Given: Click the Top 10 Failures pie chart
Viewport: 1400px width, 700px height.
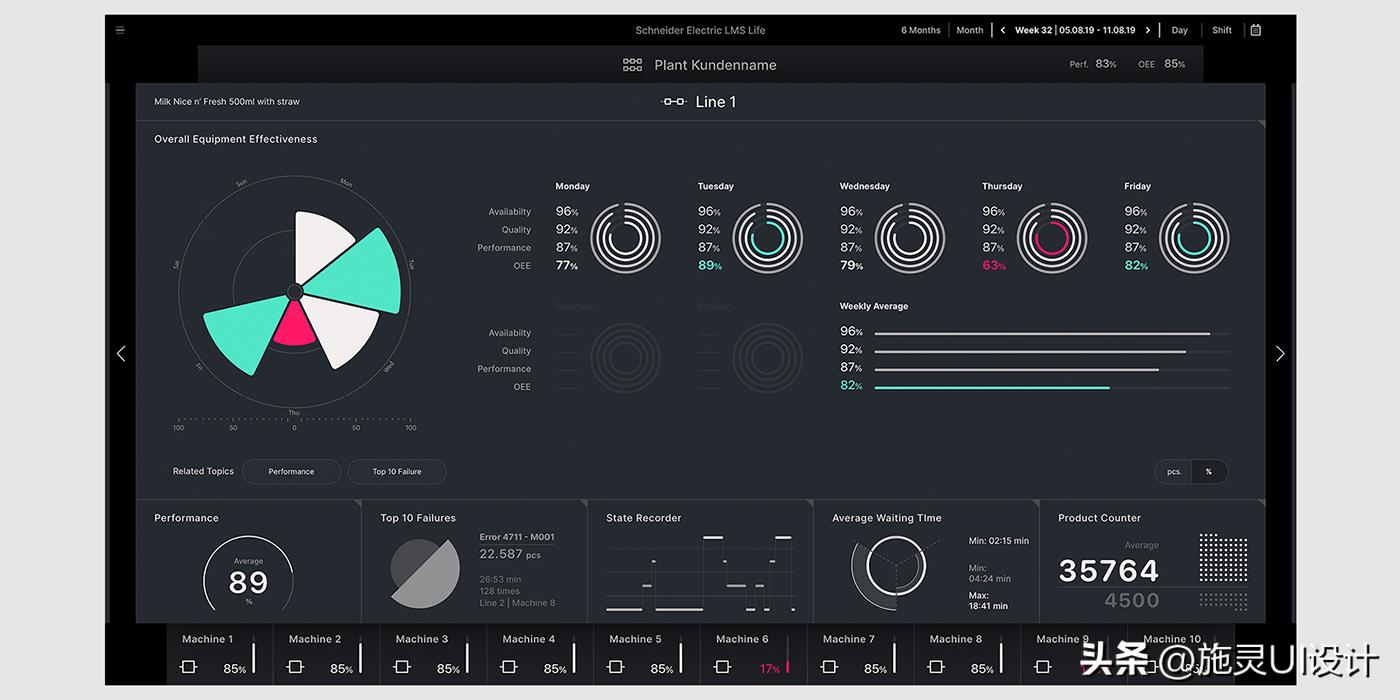Looking at the screenshot, I should click(x=425, y=573).
